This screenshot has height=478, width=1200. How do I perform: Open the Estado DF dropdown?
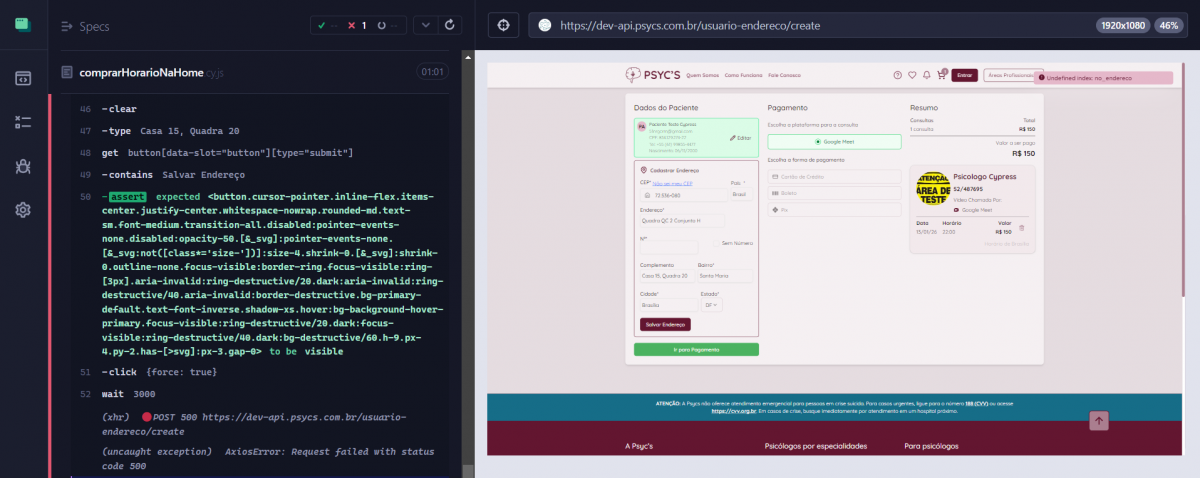(711, 305)
